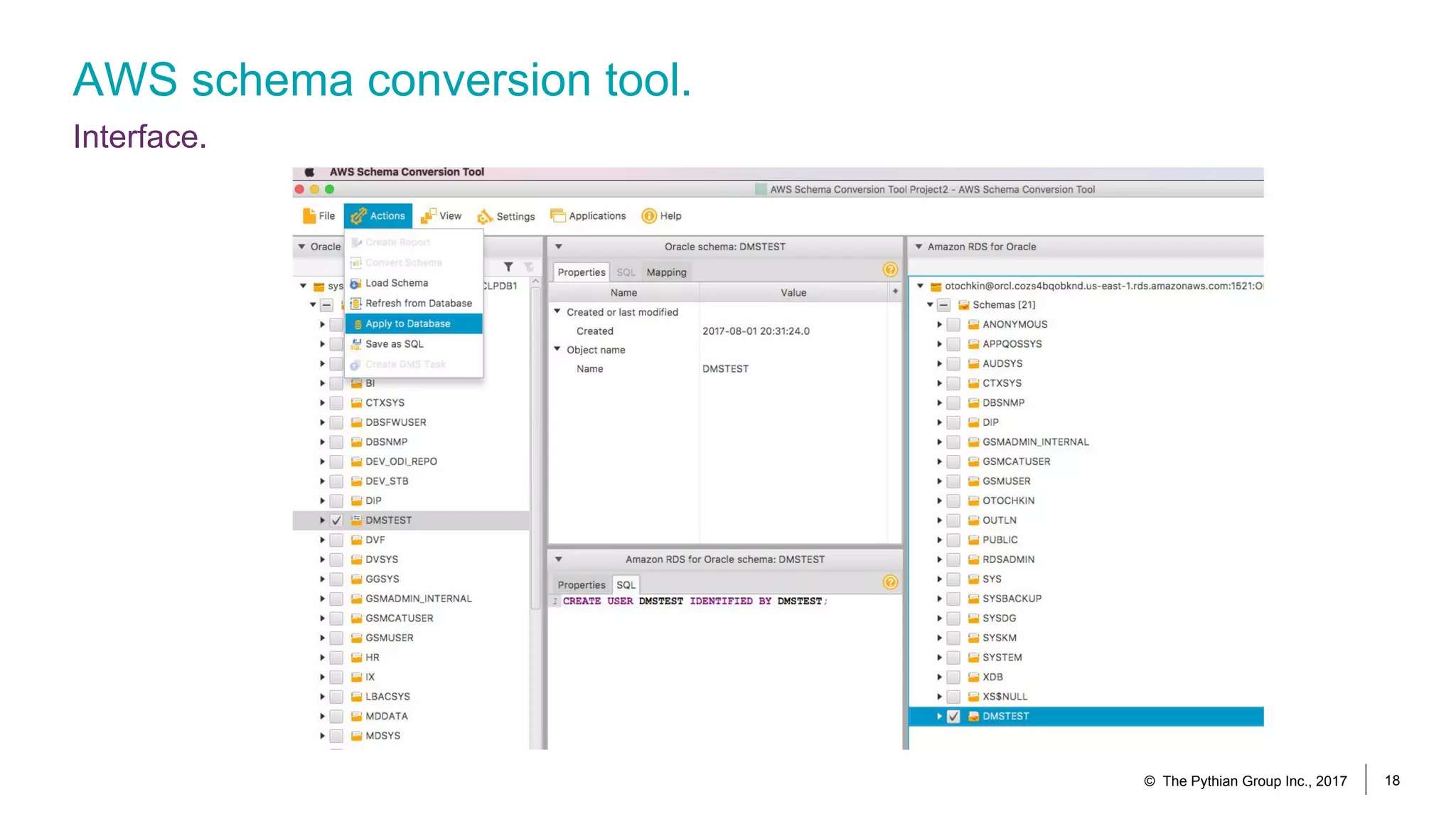Click the source DEV_STB folder icon
The image size is (1456, 819).
[x=357, y=481]
